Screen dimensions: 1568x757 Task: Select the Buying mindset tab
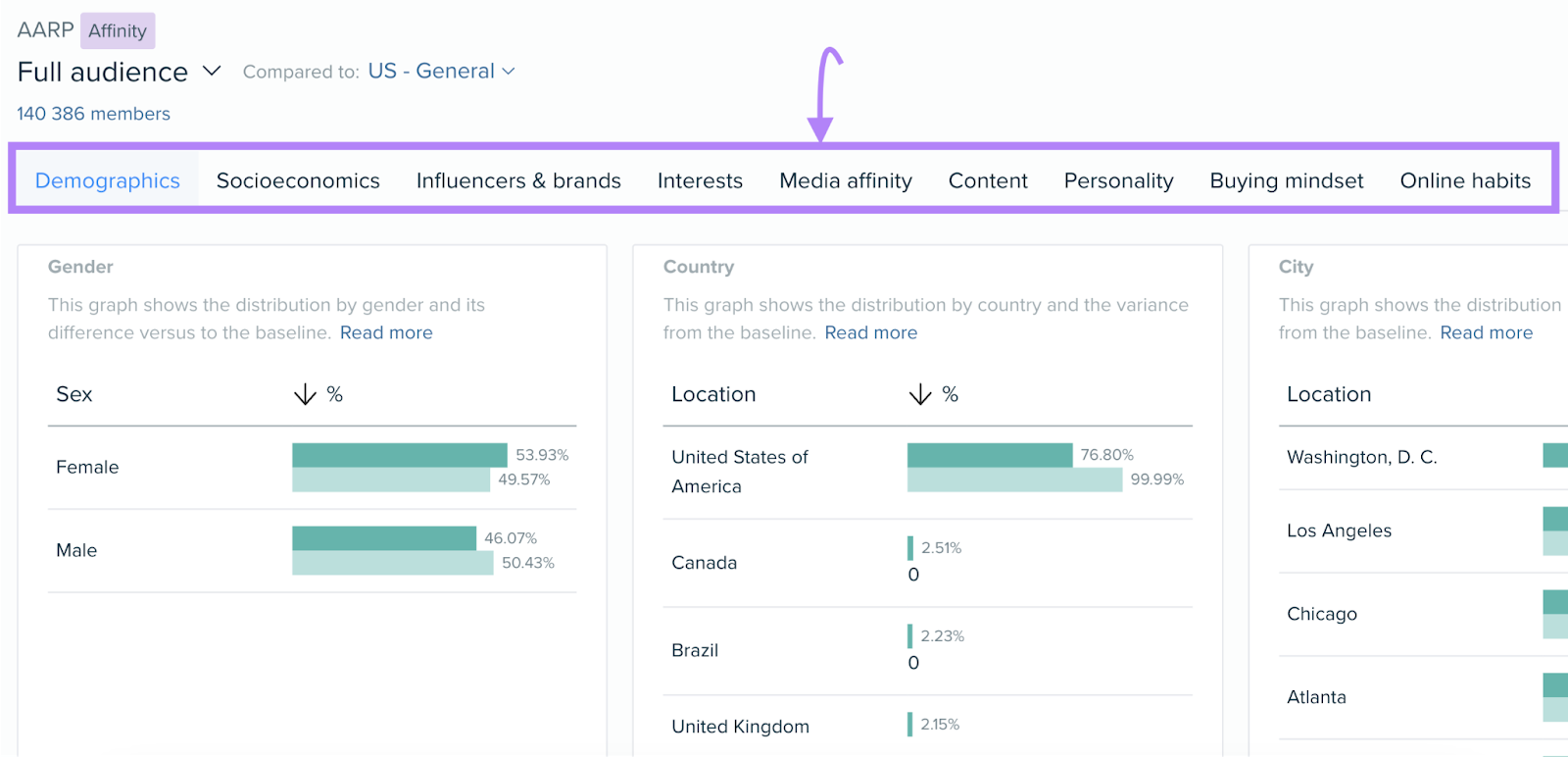pyautogui.click(x=1286, y=181)
